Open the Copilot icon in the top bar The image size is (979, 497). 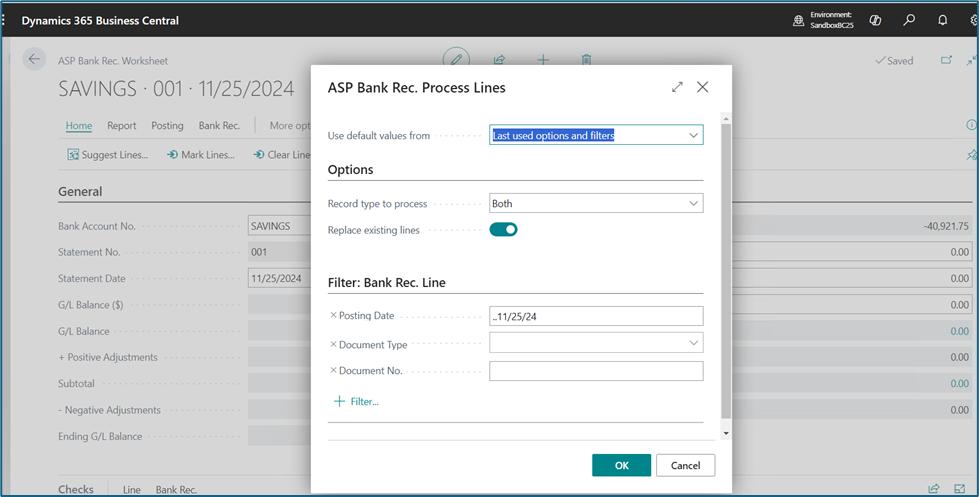pos(875,20)
